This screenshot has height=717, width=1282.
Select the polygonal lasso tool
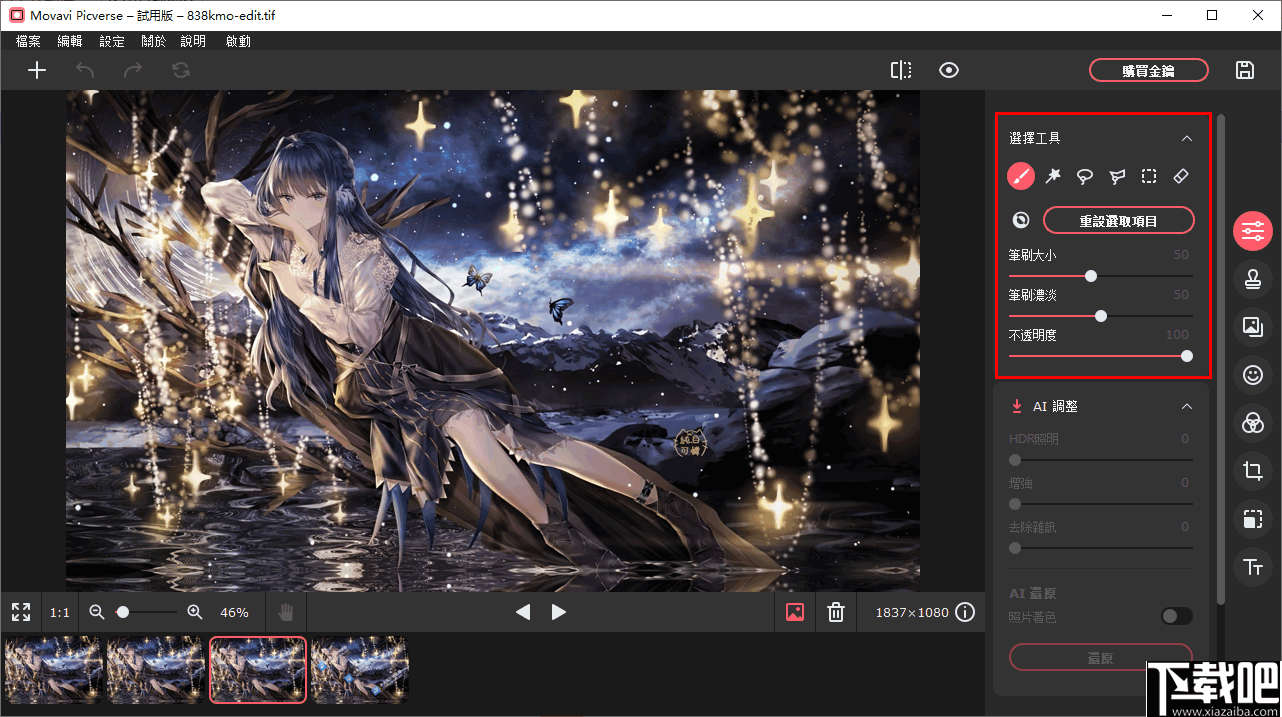(1117, 176)
